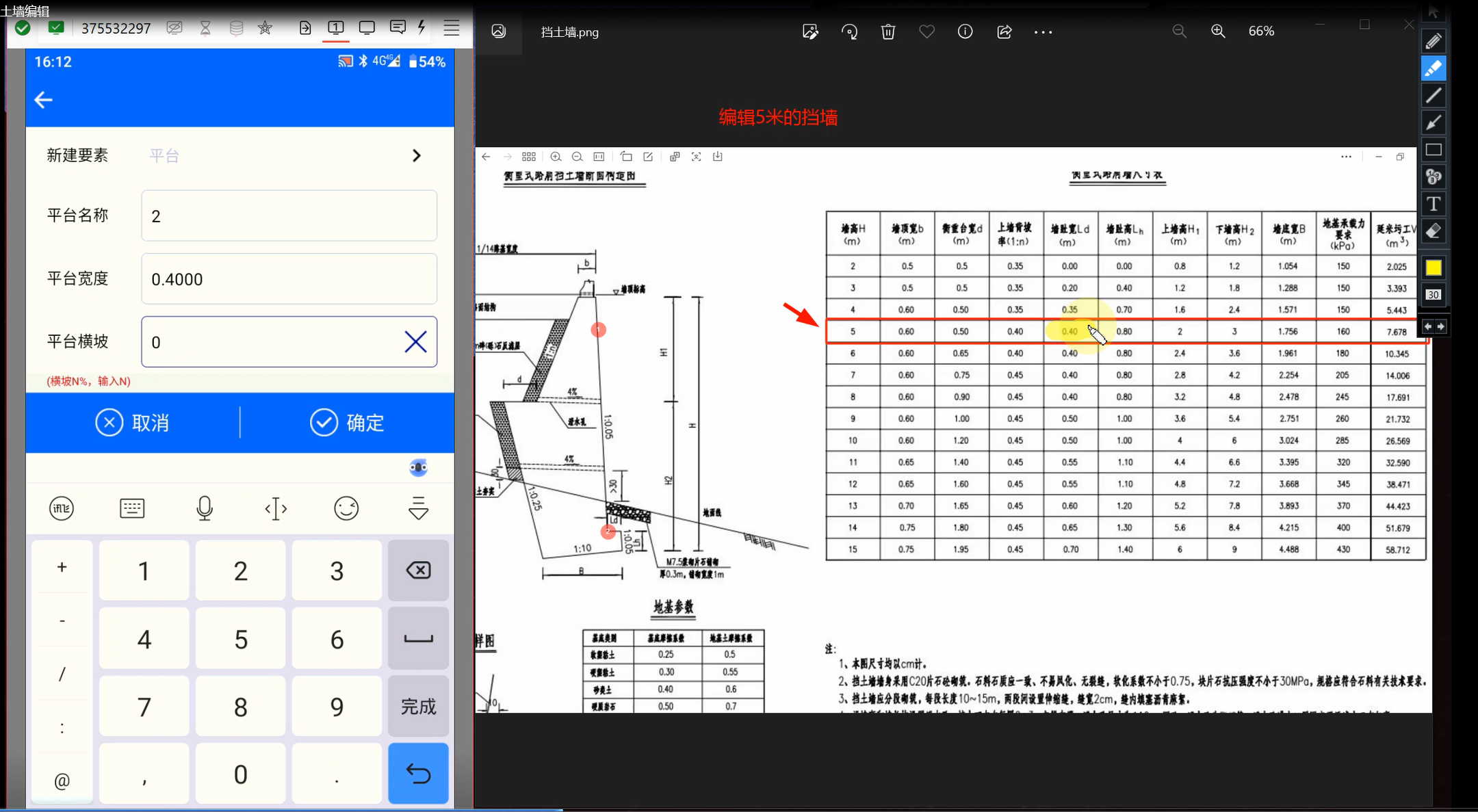Click the annotation redo right arrow
Screen dimensions: 1478x812
coord(1440,327)
